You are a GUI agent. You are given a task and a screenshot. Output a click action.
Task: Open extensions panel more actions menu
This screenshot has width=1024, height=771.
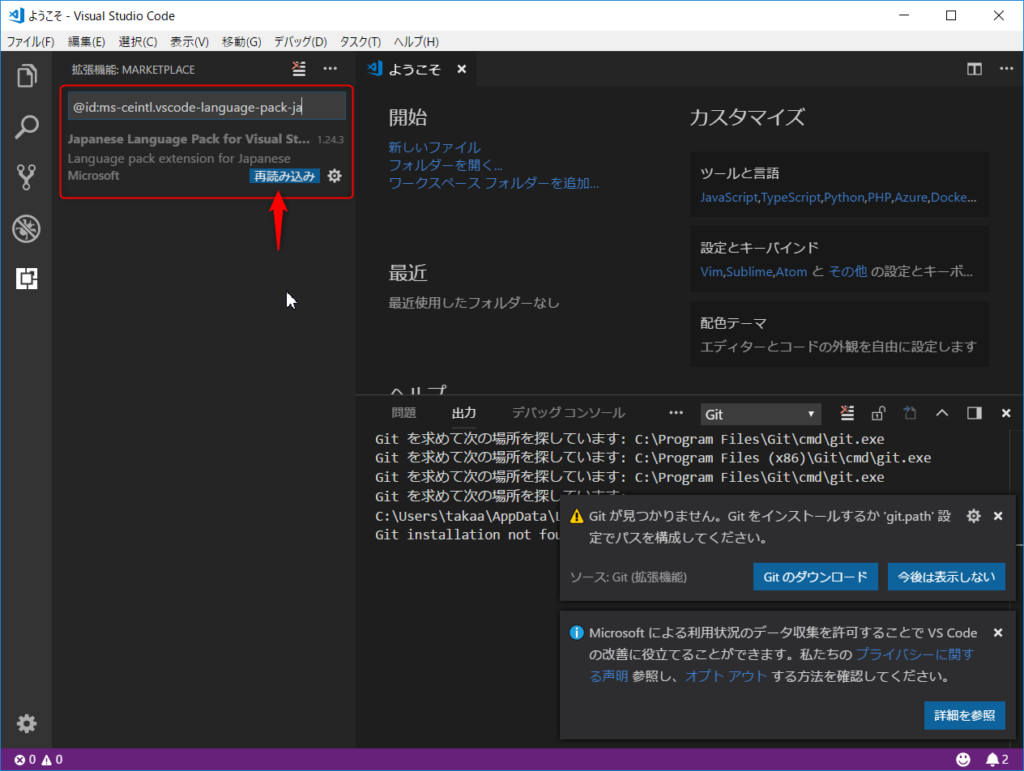click(330, 69)
